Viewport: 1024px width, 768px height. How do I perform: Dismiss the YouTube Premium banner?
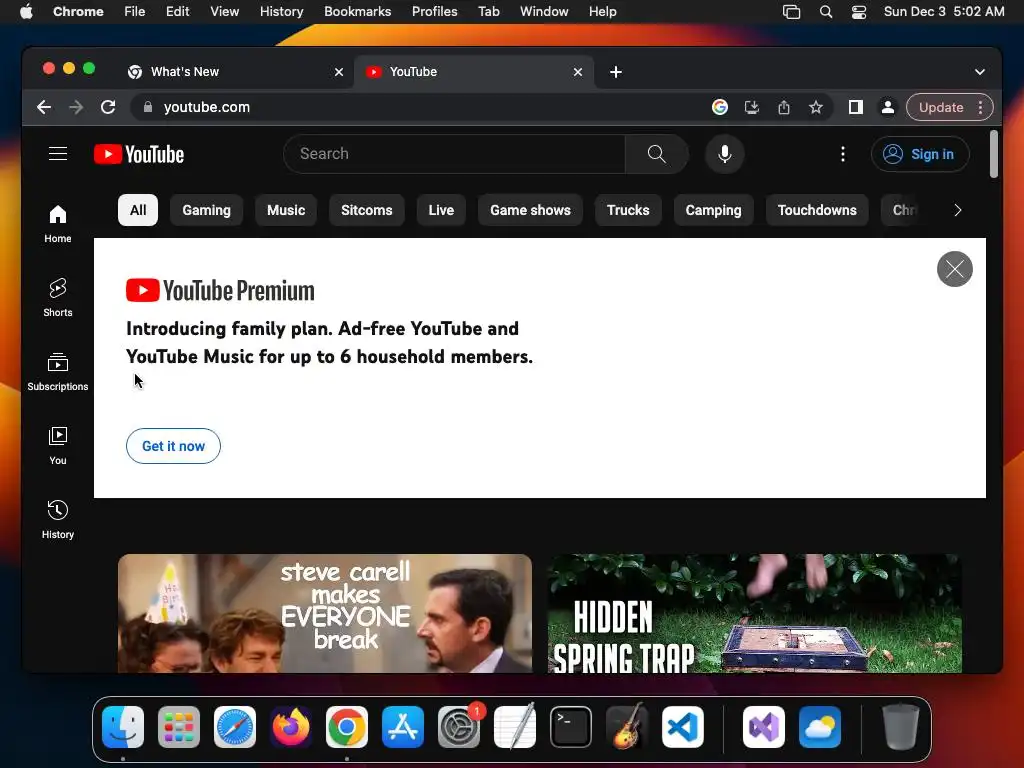(954, 269)
